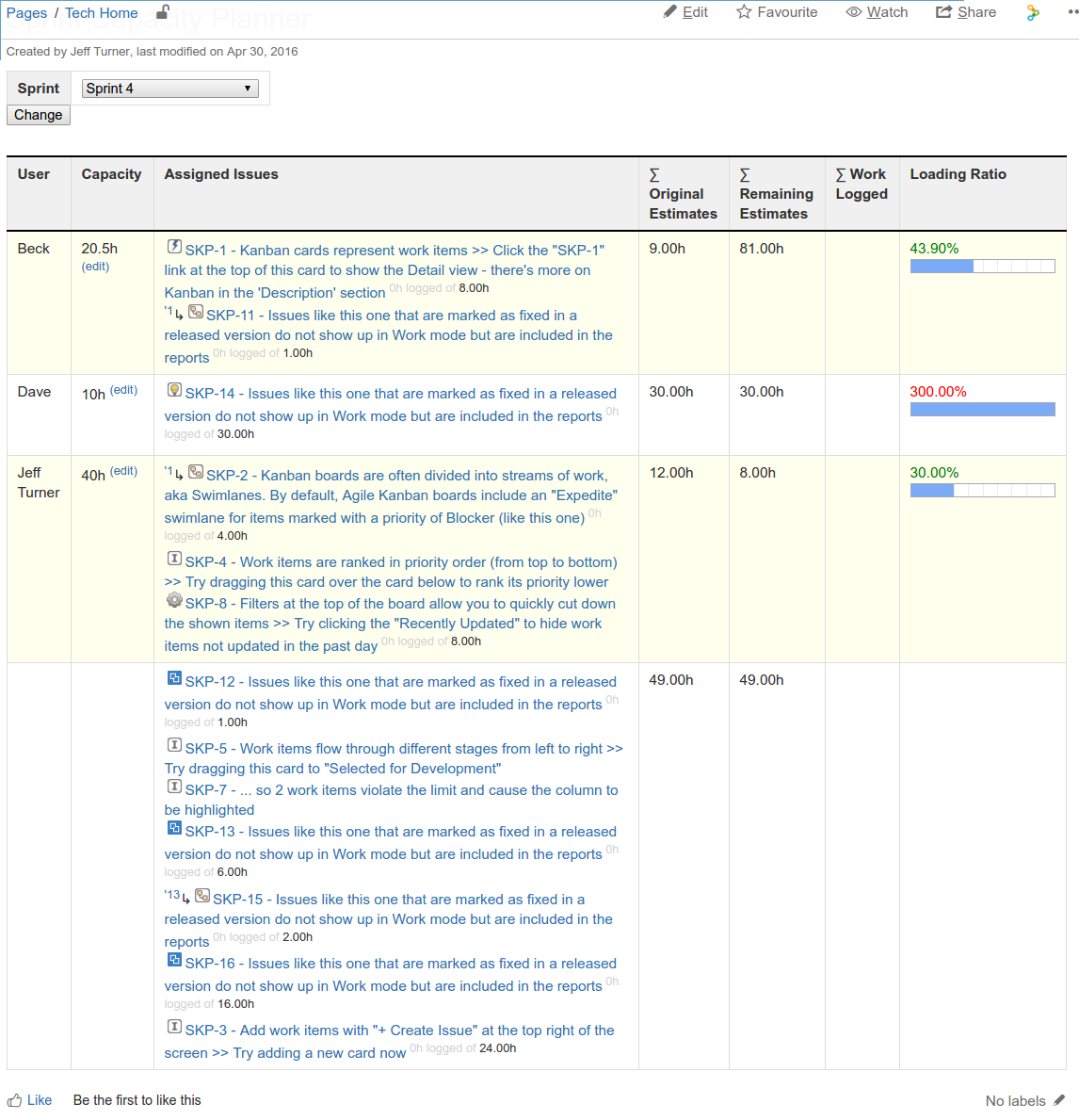Click the colorful page tree icon
1079x1120 pixels.
coord(1033,12)
